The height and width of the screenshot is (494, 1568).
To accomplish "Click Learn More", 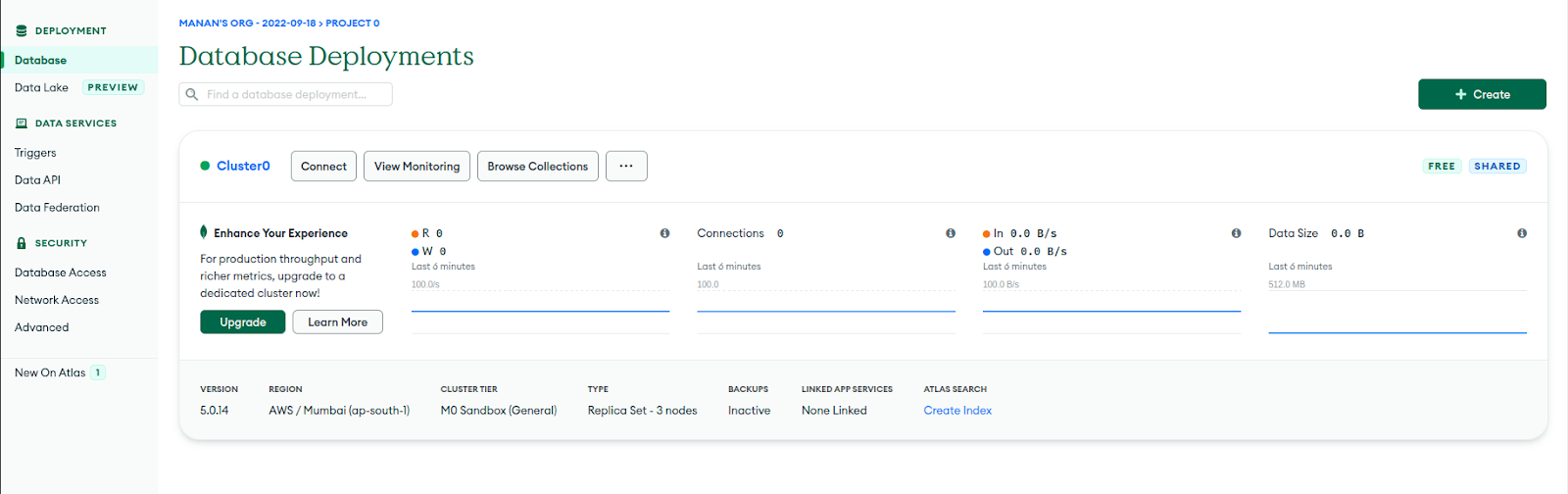I will coord(337,321).
